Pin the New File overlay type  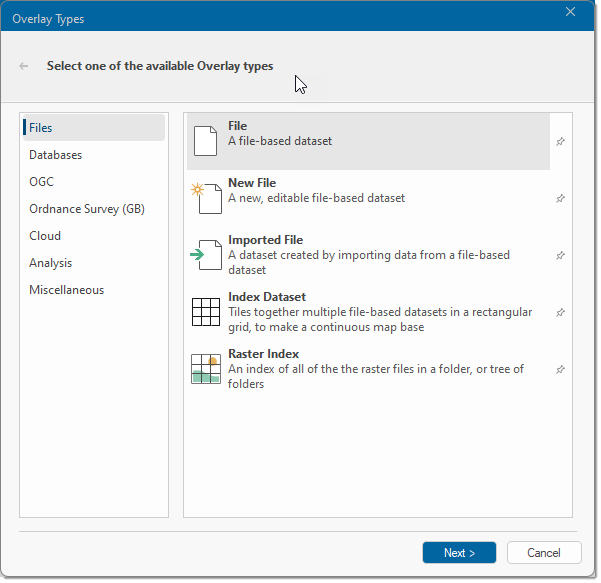coord(560,199)
